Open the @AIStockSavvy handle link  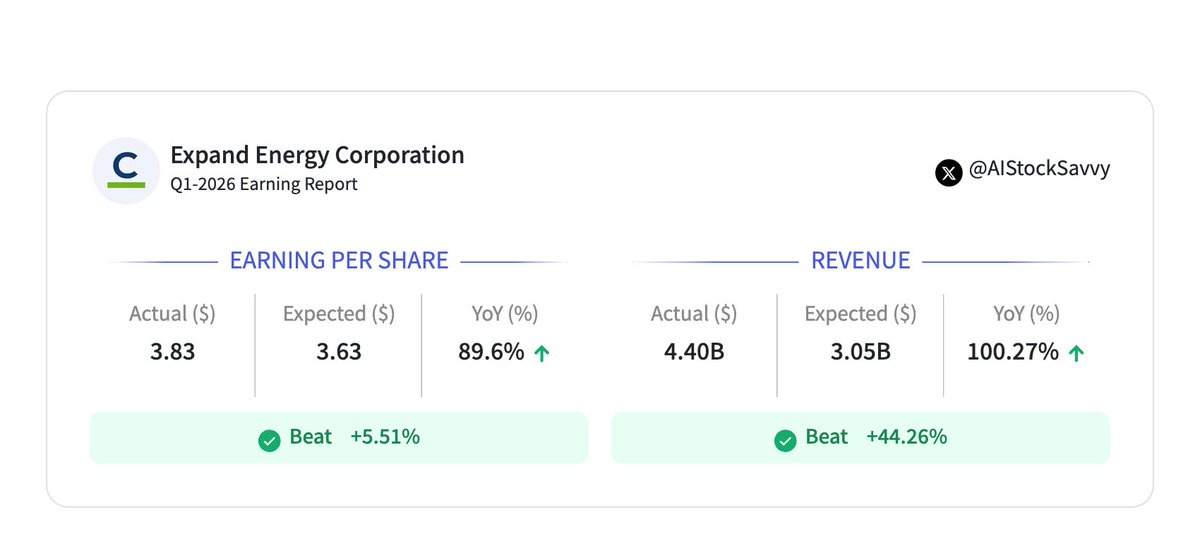(1039, 170)
